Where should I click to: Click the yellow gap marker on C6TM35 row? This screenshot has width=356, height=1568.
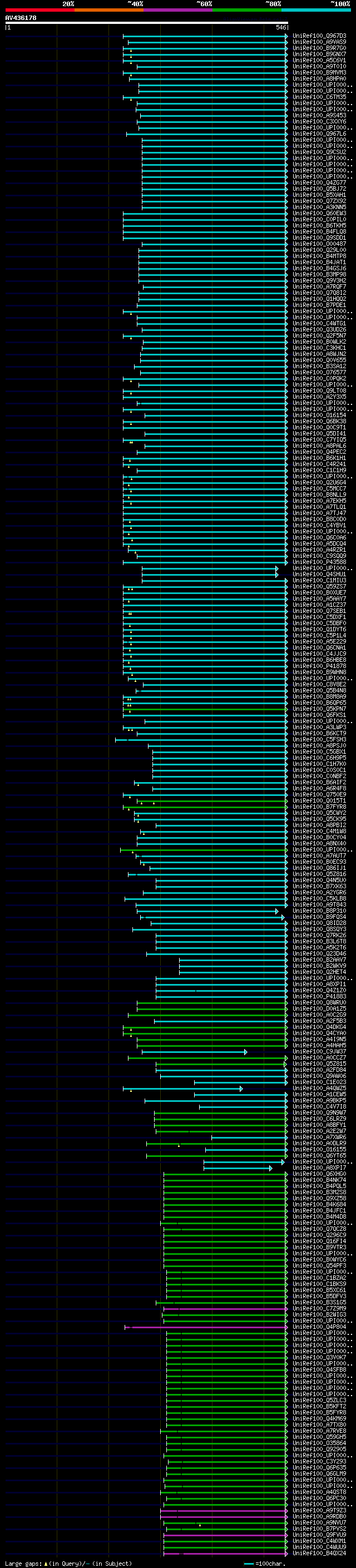(x=131, y=98)
